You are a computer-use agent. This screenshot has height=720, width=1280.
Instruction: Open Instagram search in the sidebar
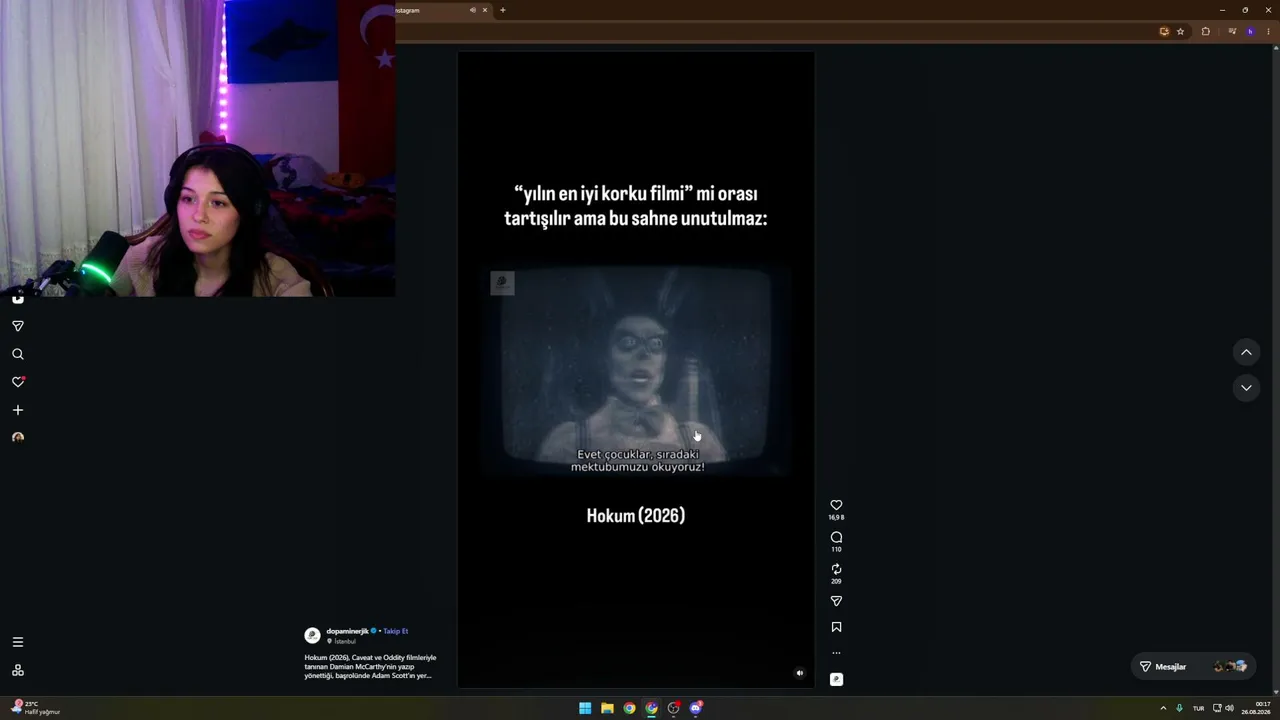17,354
